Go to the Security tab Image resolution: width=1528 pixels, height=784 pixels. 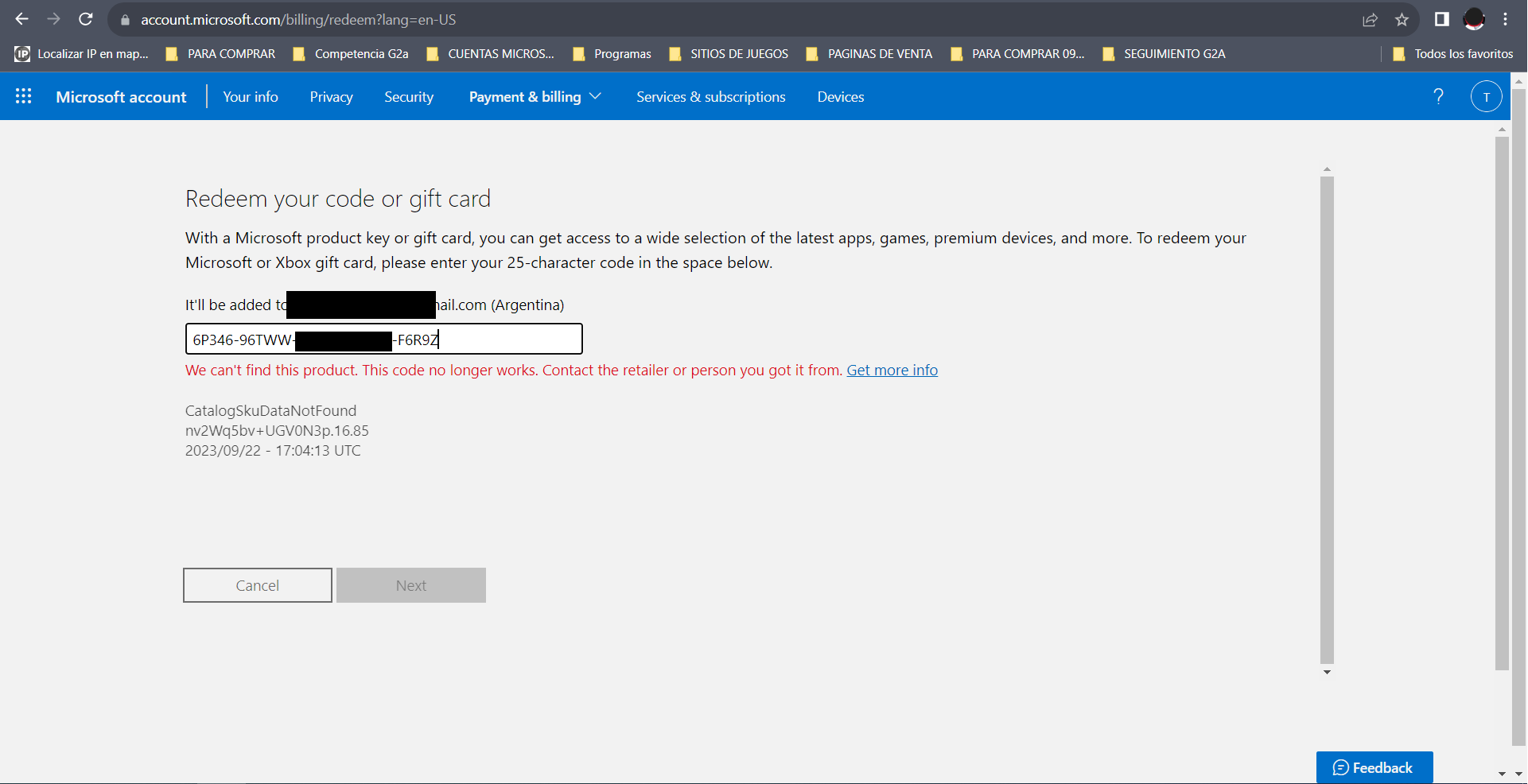tap(409, 96)
